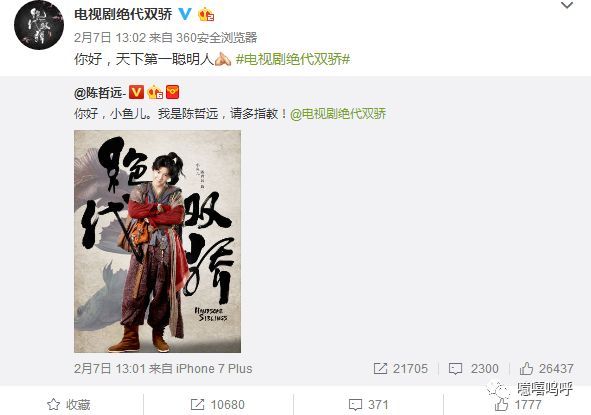This screenshot has height=415, width=591.
Task: Repost this post showing 10680
Action: (x=217, y=404)
